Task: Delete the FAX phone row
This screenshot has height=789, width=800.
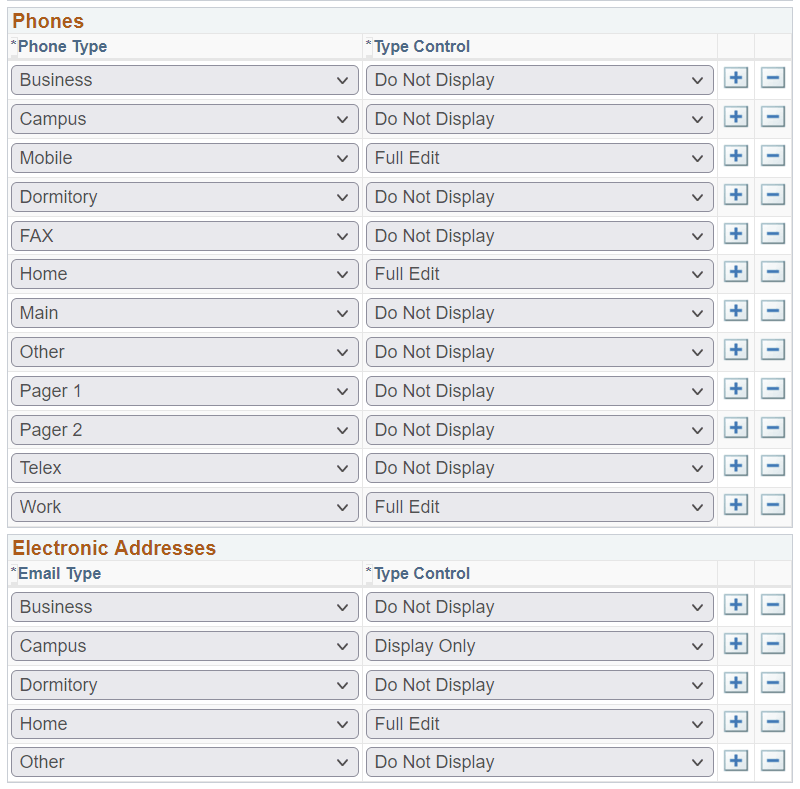Action: tap(772, 234)
